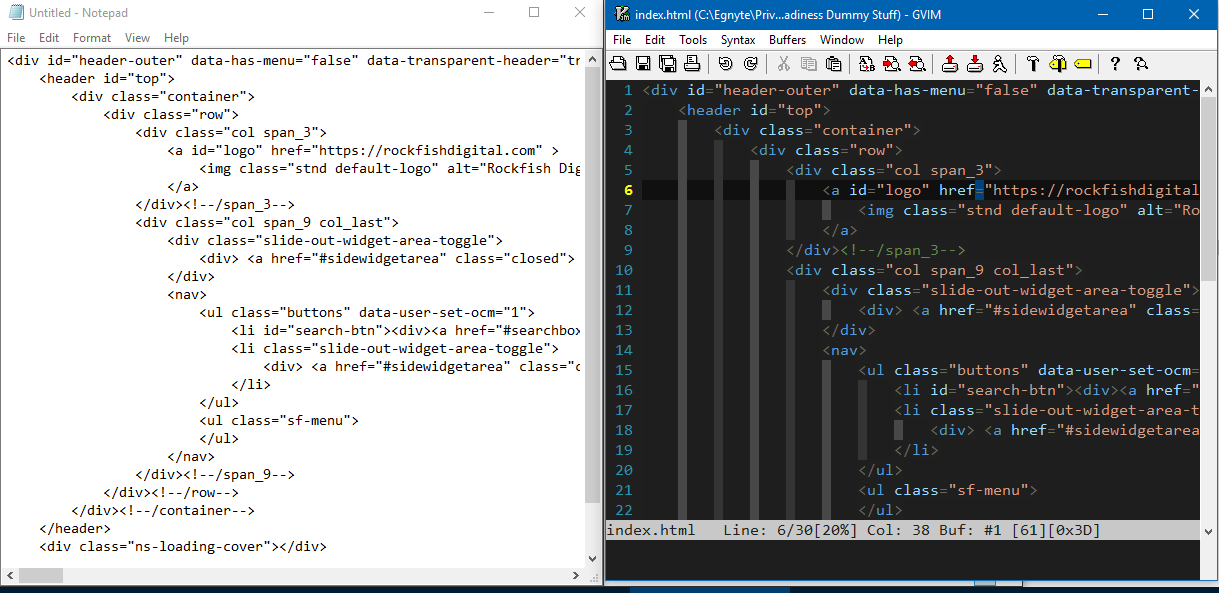
Task: Click the Save Session icon in GVIM
Action: (974, 64)
